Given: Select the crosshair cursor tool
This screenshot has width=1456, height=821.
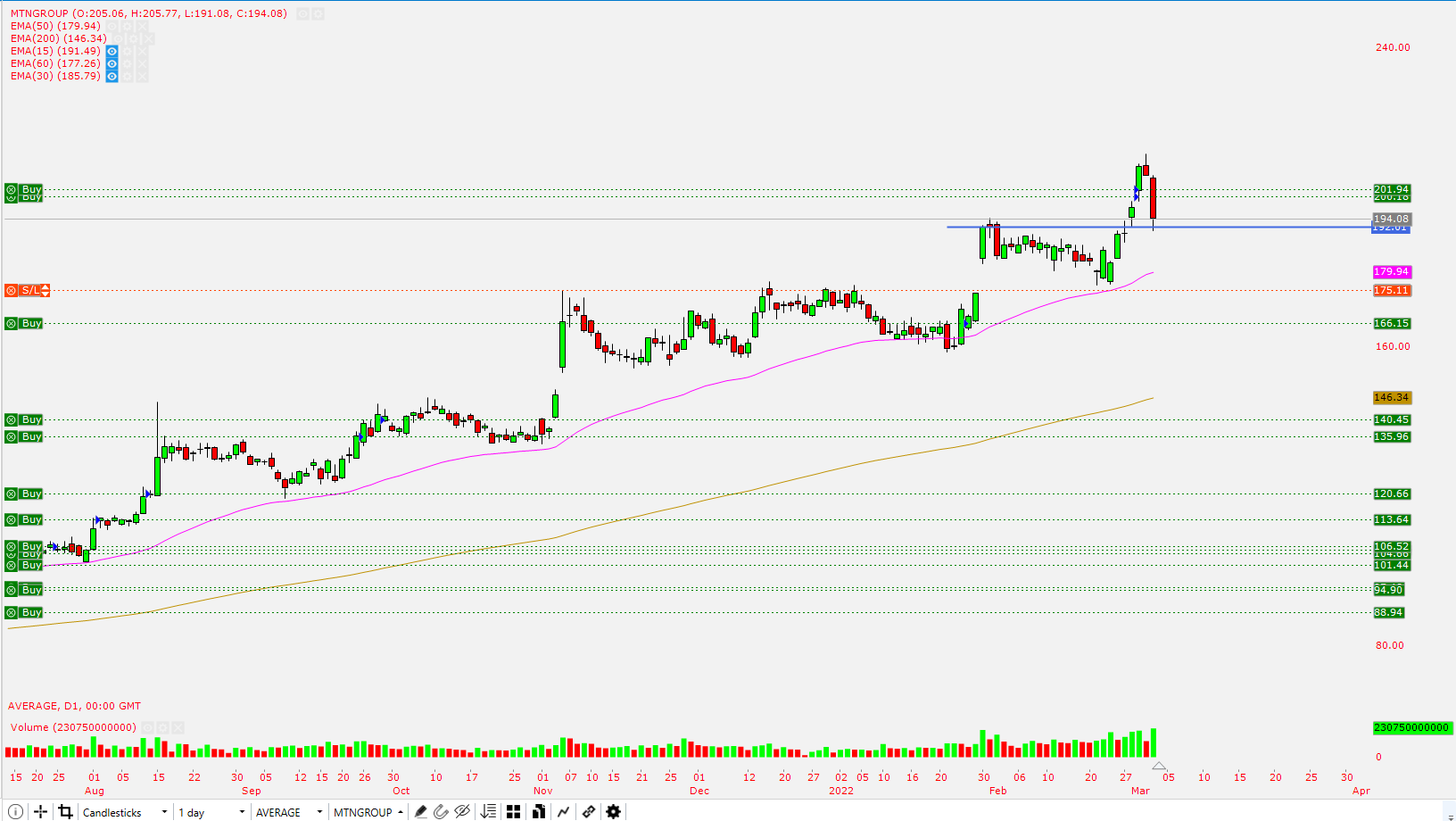Looking at the screenshot, I should tap(40, 811).
